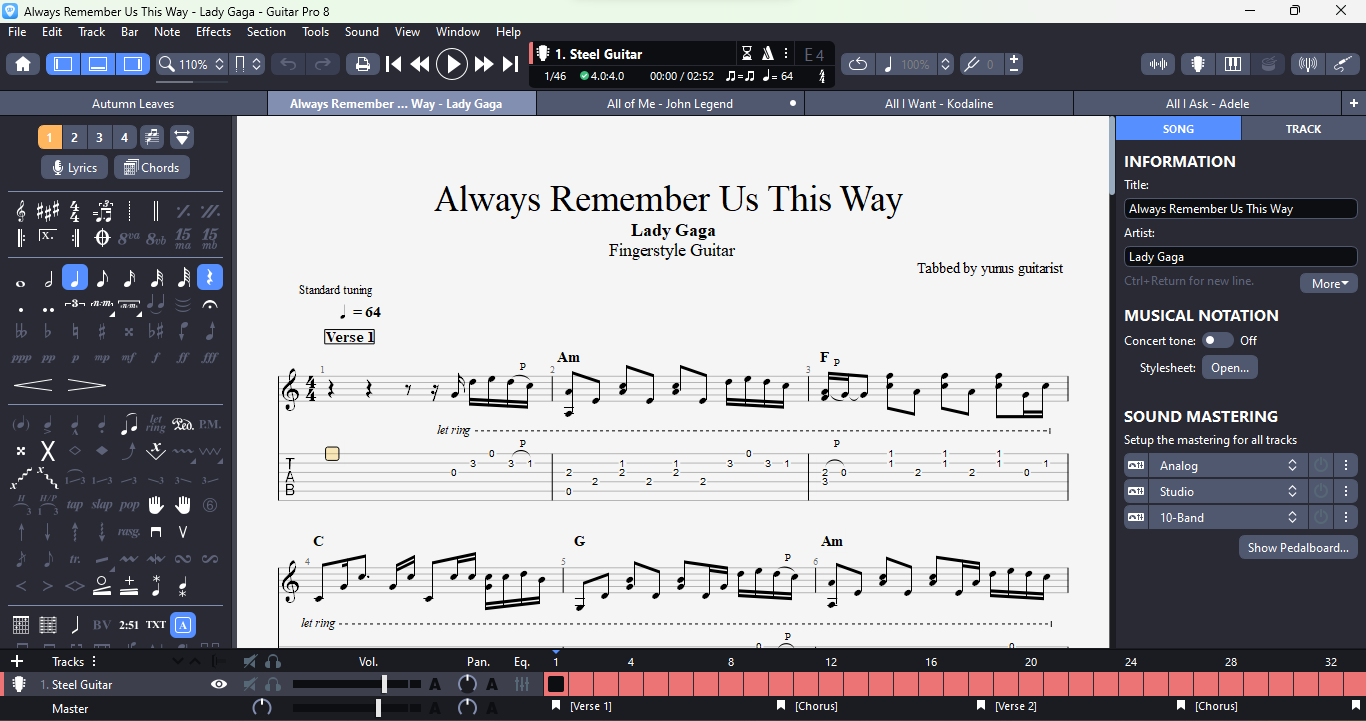Select the treble clef tool
The width and height of the screenshot is (1366, 721).
coord(20,211)
